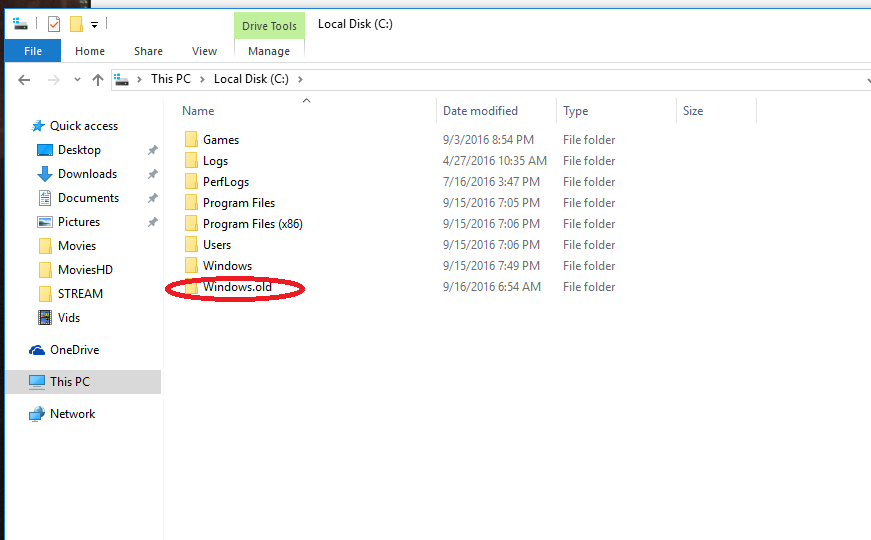The image size is (871, 540).
Task: Expand chevron after Local Disk (C:) breadcrumb
Action: pyautogui.click(x=300, y=79)
